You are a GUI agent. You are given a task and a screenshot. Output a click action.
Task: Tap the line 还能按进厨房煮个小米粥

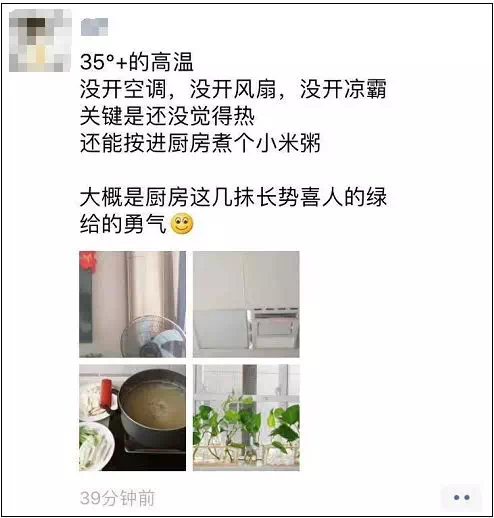(200, 143)
